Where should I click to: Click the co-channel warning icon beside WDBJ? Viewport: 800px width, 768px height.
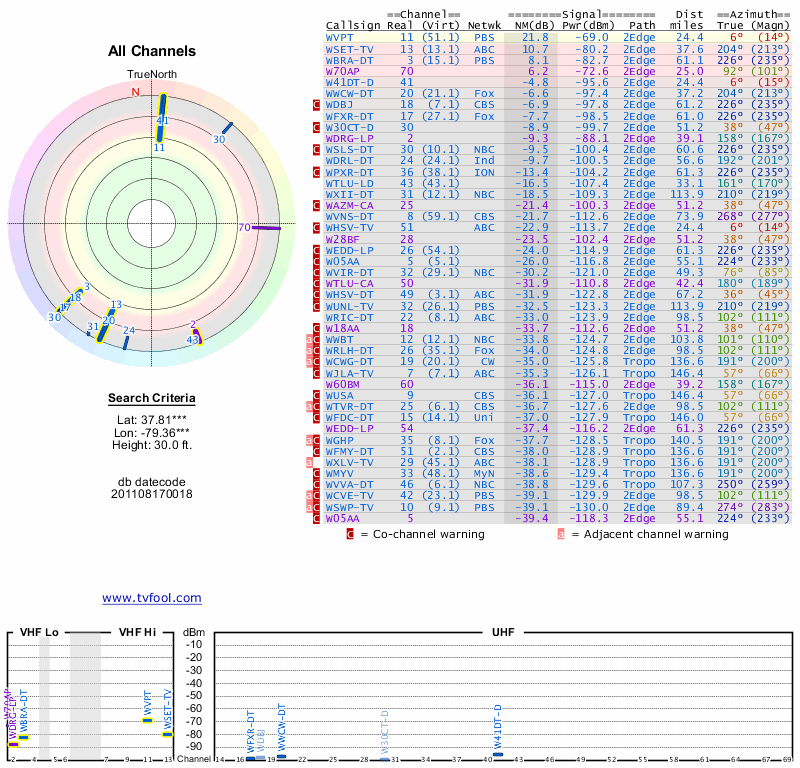tap(317, 104)
